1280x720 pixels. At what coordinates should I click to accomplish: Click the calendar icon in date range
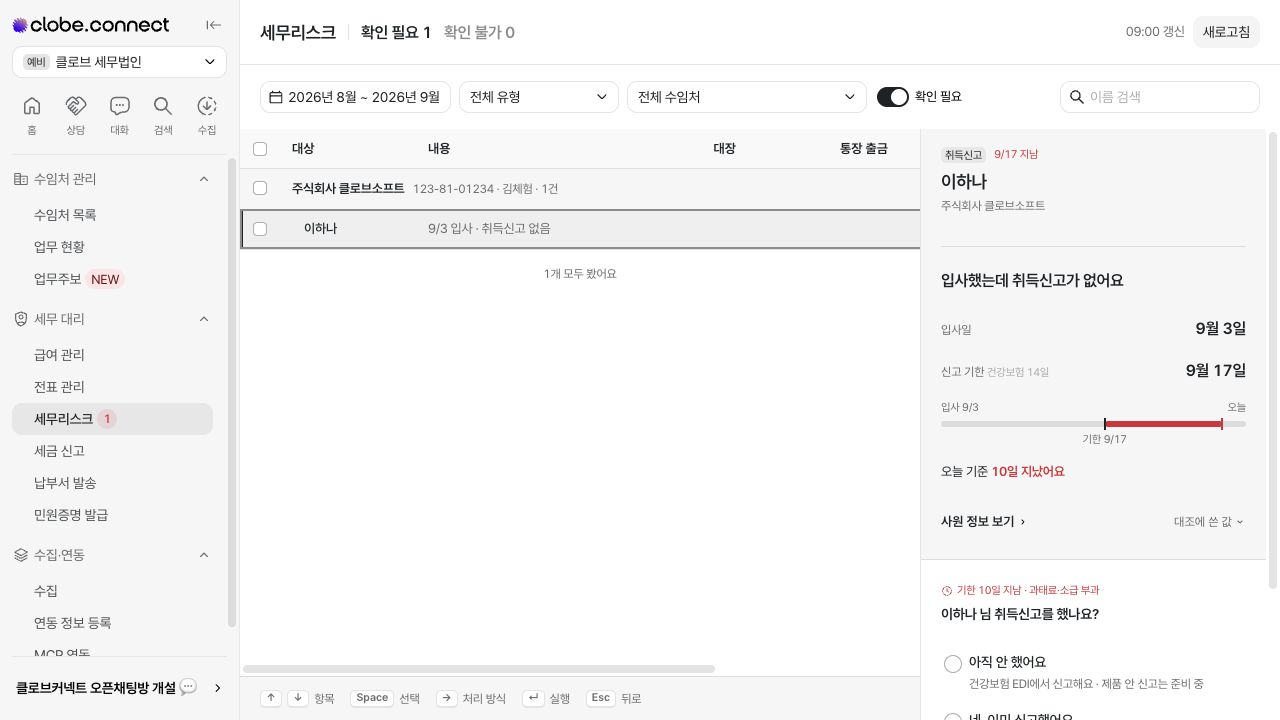[x=276, y=97]
